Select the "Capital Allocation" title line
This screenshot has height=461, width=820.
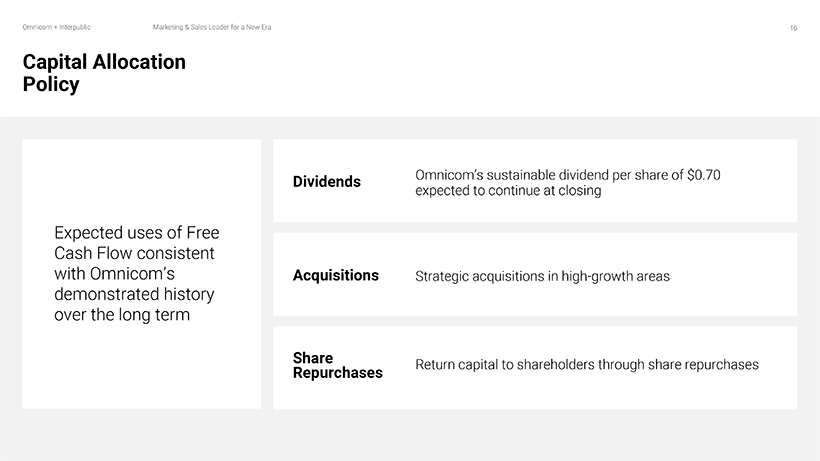coord(104,62)
